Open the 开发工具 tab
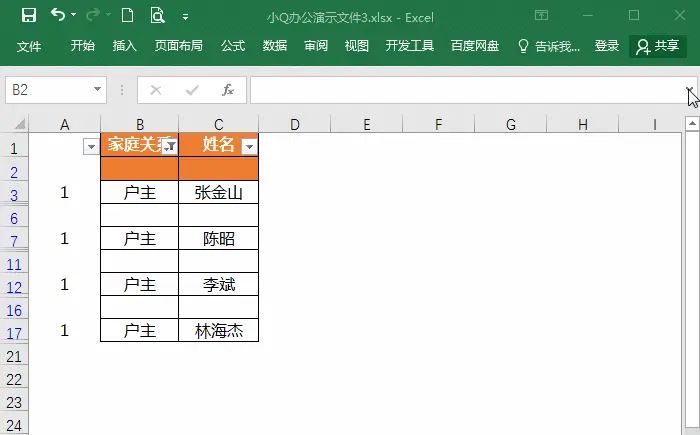The image size is (700, 435). pos(410,46)
